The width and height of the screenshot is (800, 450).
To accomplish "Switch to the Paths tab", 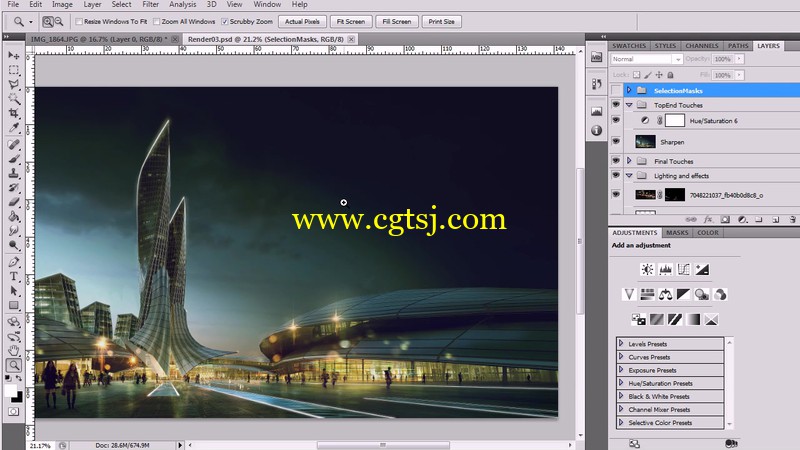I will [738, 46].
